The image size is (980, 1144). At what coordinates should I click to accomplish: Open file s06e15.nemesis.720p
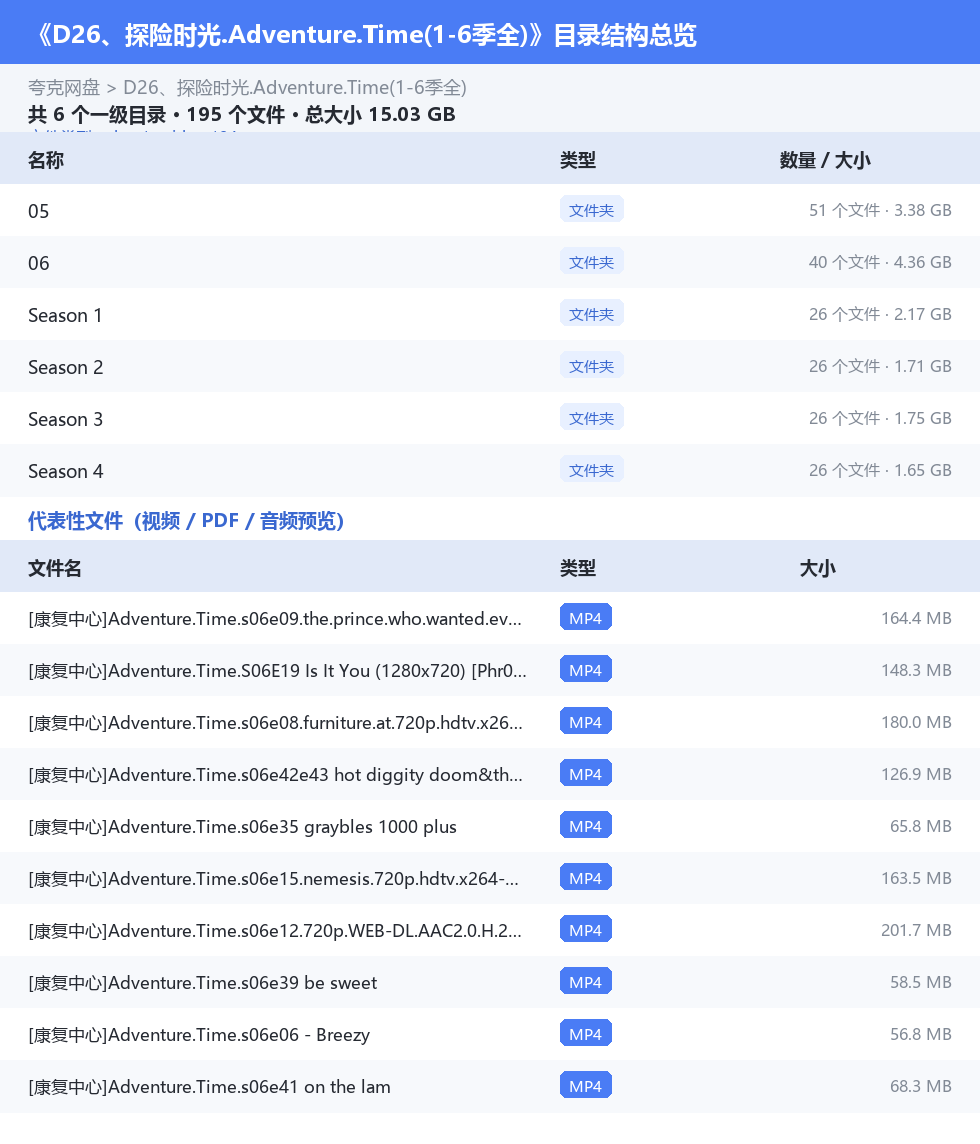click(274, 879)
